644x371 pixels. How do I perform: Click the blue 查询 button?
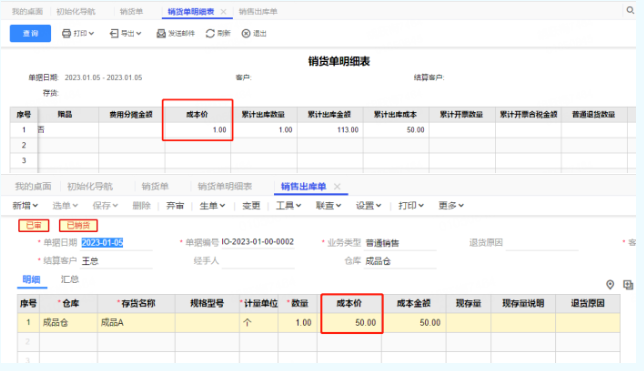(x=30, y=33)
